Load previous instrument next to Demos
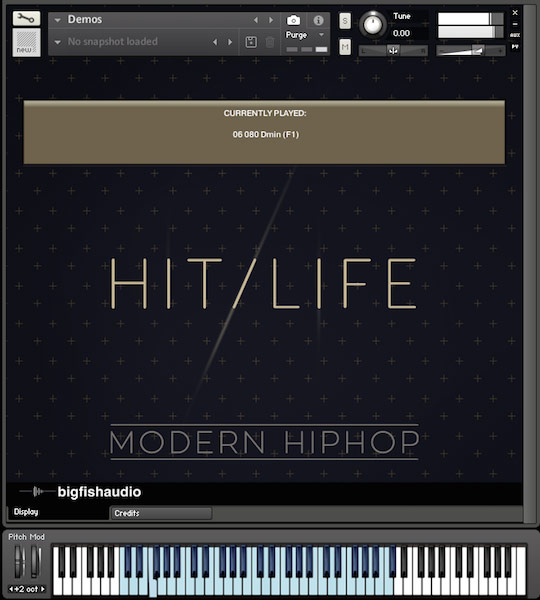The width and height of the screenshot is (540, 600). (x=256, y=20)
